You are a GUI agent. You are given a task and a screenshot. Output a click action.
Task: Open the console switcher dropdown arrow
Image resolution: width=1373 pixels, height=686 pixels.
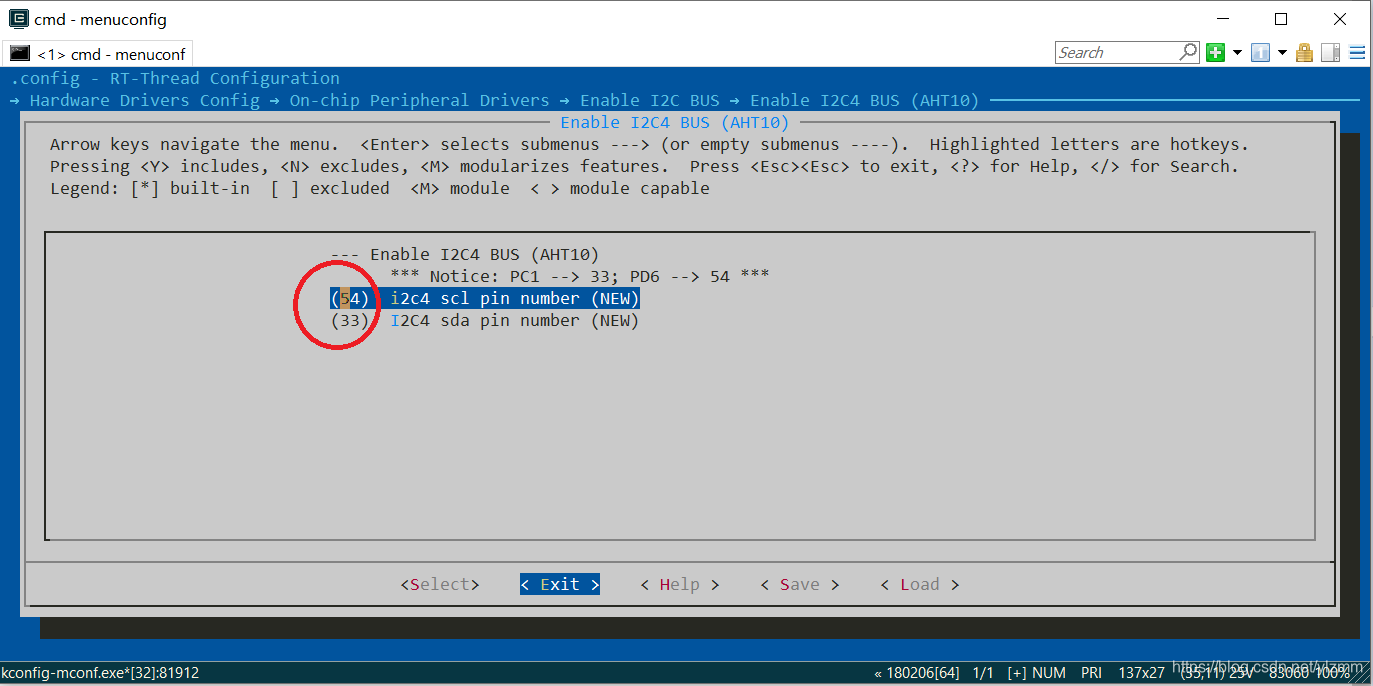coord(1281,51)
